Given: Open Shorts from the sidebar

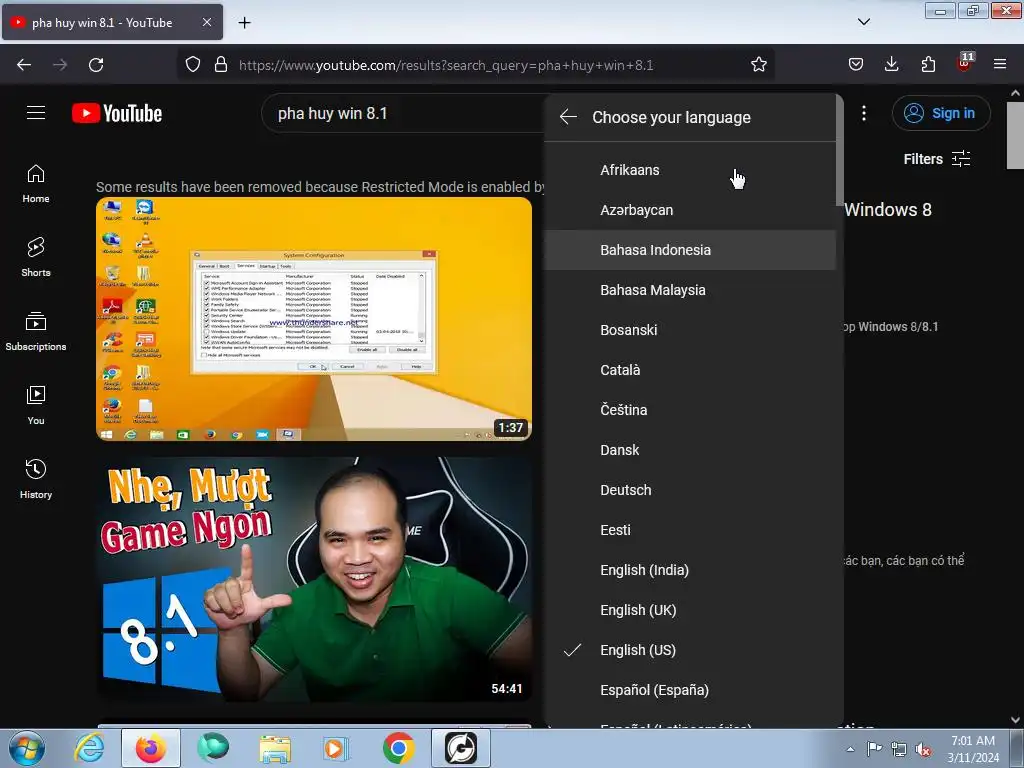Looking at the screenshot, I should click(36, 258).
